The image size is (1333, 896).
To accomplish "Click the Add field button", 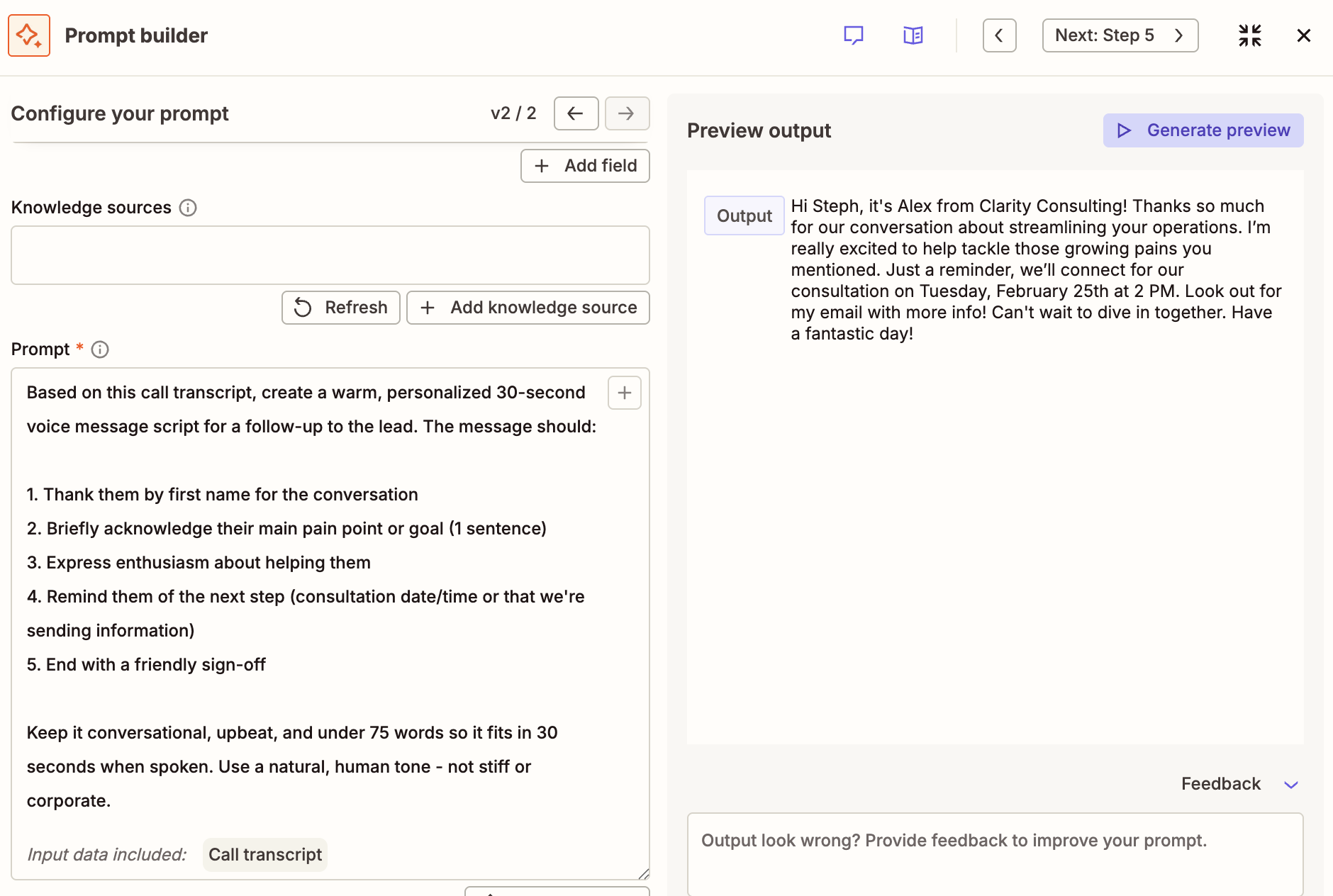I will 585,165.
